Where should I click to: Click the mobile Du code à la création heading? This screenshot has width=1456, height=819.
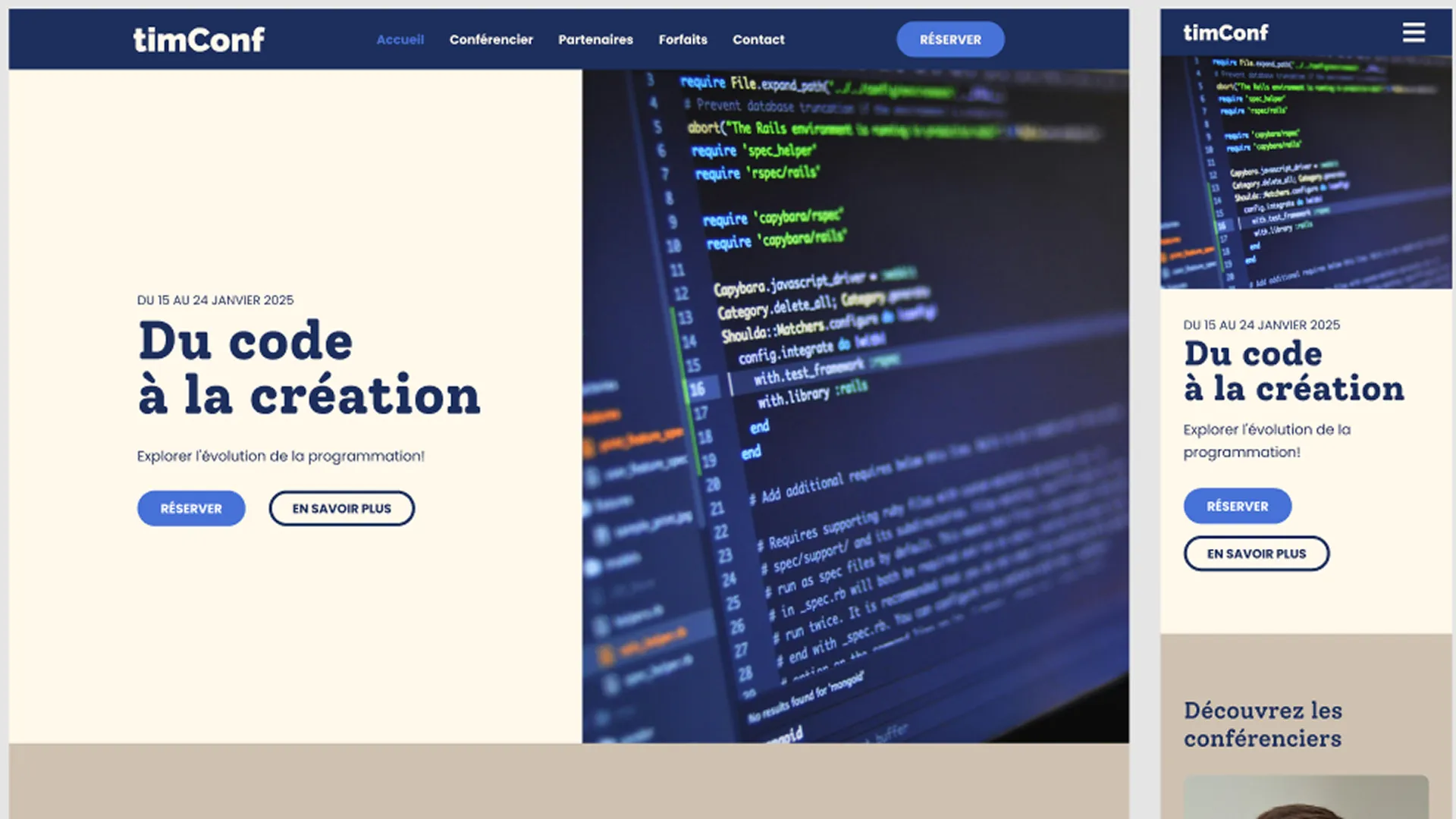[1294, 372]
